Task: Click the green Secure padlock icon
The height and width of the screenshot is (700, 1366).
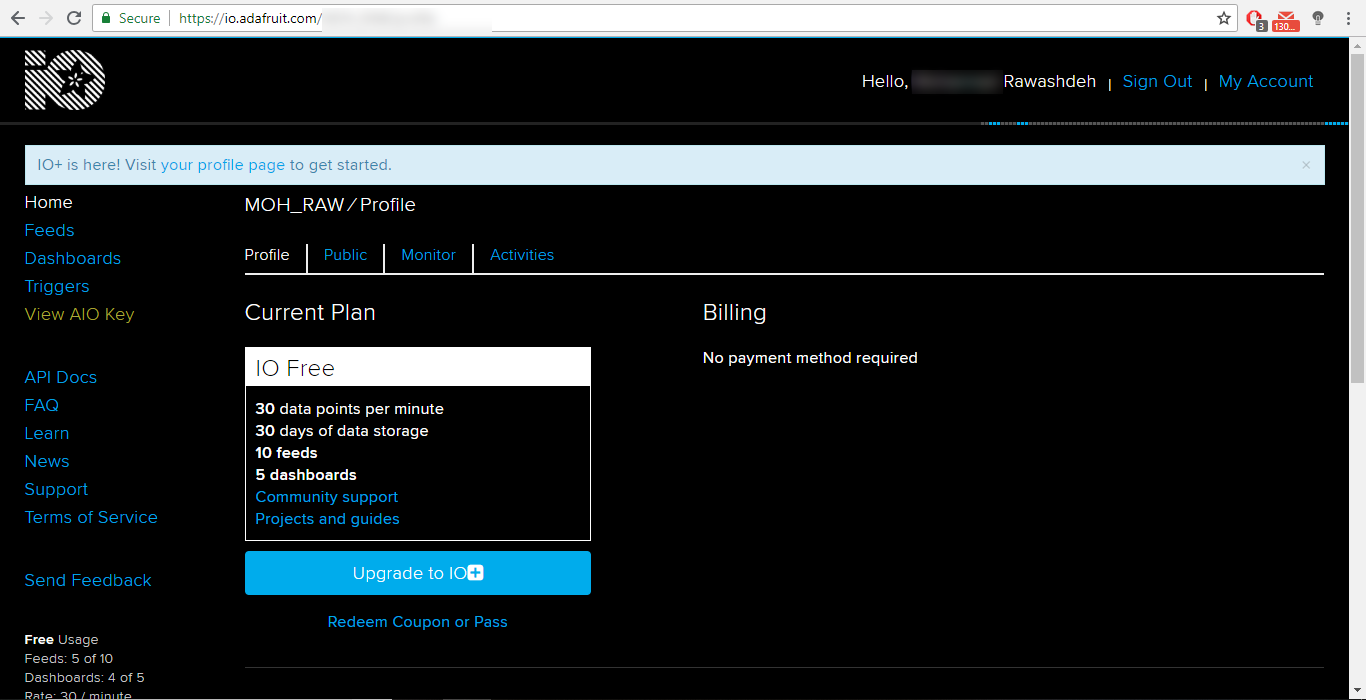Action: click(106, 18)
